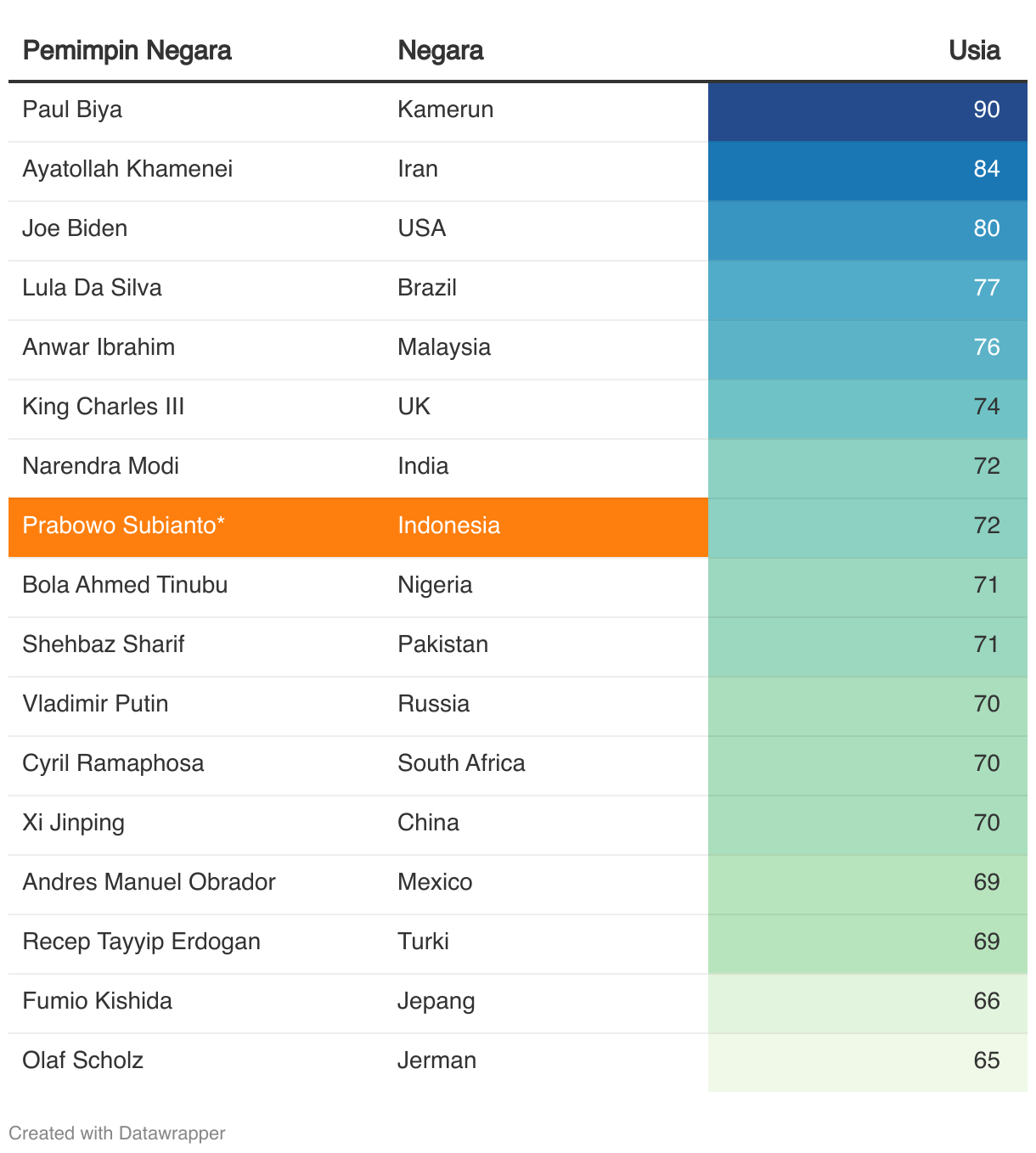Click the Pemimpin Negara column header
1036x1153 pixels.
tap(127, 50)
